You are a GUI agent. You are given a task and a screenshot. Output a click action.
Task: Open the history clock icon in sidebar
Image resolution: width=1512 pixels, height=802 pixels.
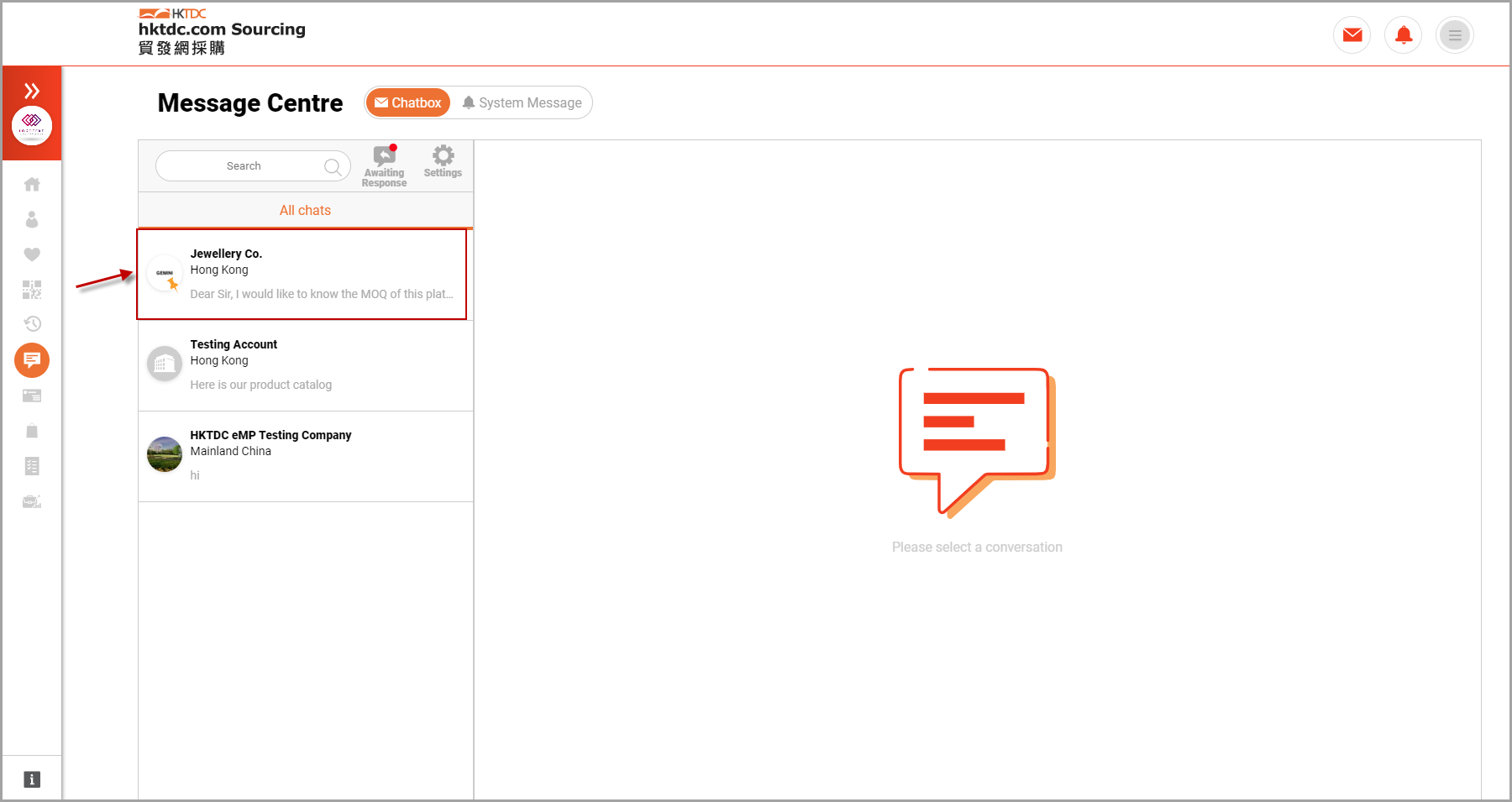pyautogui.click(x=32, y=324)
